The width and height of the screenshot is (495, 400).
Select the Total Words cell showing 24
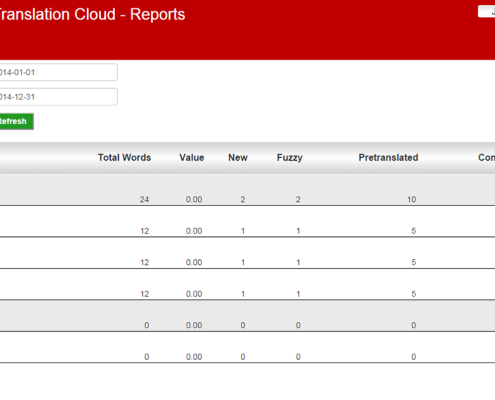[144, 199]
